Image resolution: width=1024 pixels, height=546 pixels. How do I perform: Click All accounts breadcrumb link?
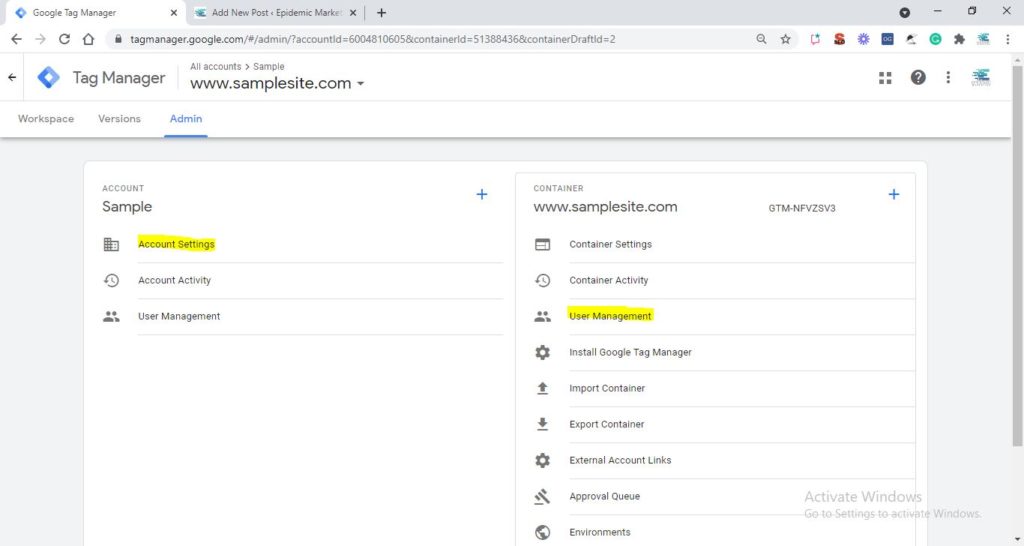tap(216, 67)
